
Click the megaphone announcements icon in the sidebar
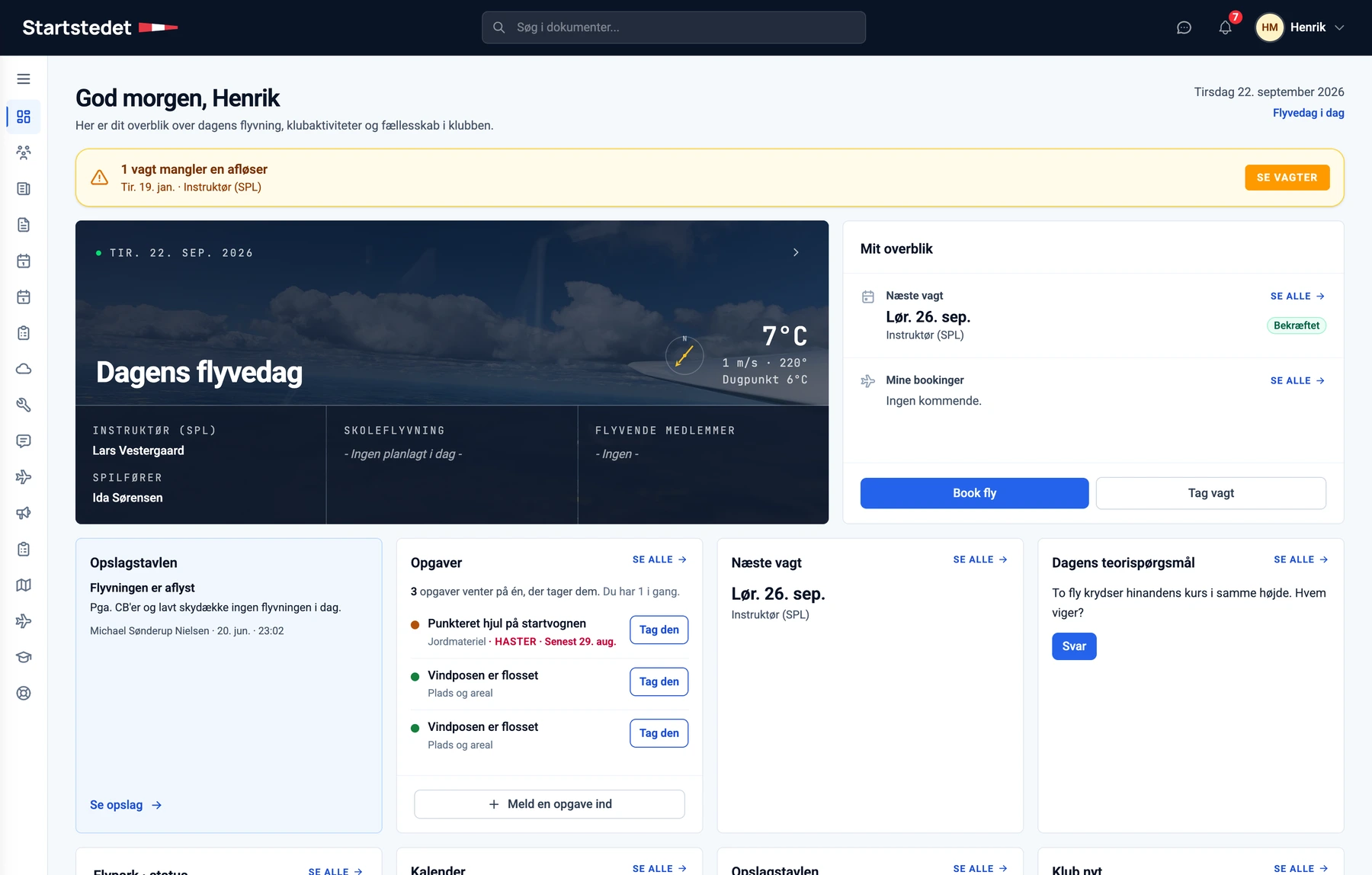[x=24, y=513]
